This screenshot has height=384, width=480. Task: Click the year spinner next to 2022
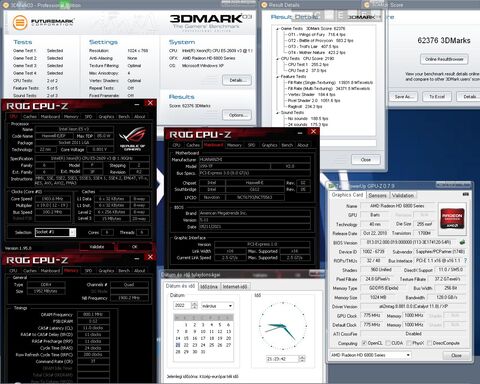coord(194,305)
